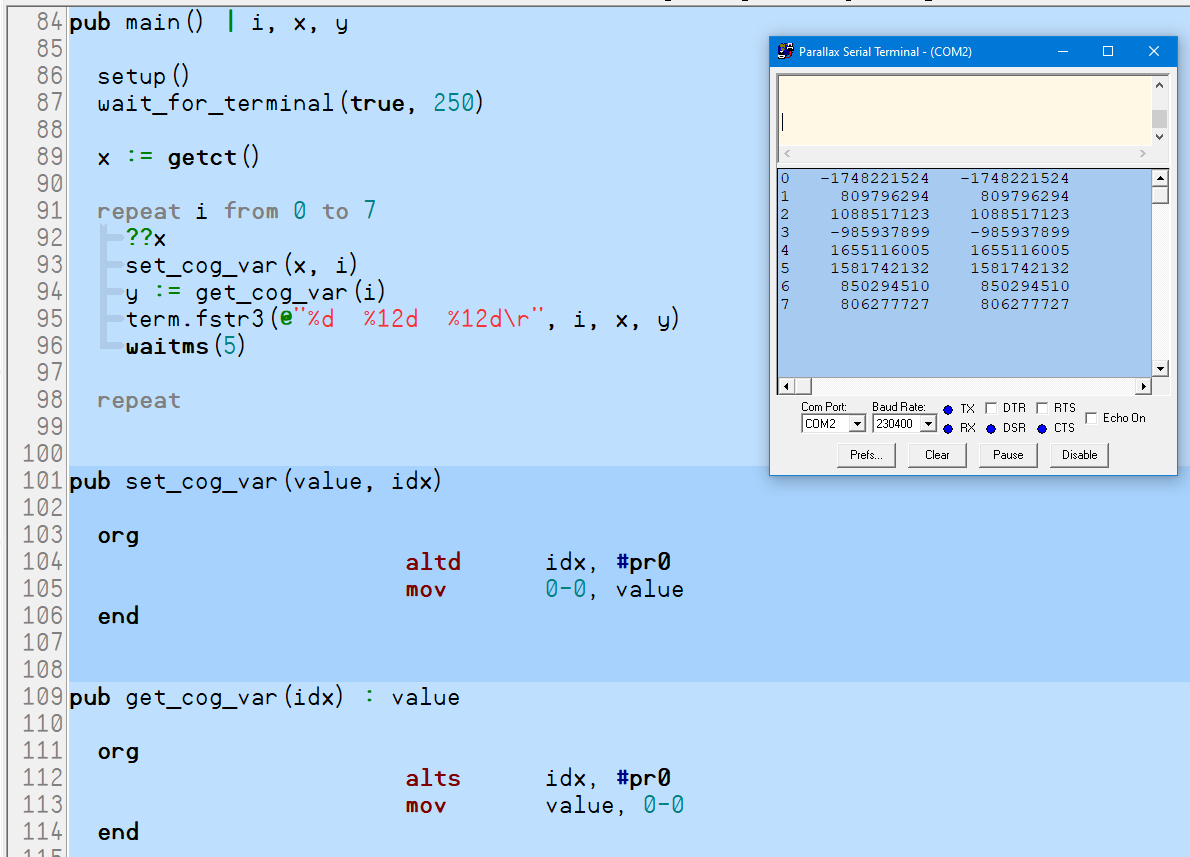Click the transmit pane scroll-up arrow
The image size is (1190, 857).
pos(1160,86)
